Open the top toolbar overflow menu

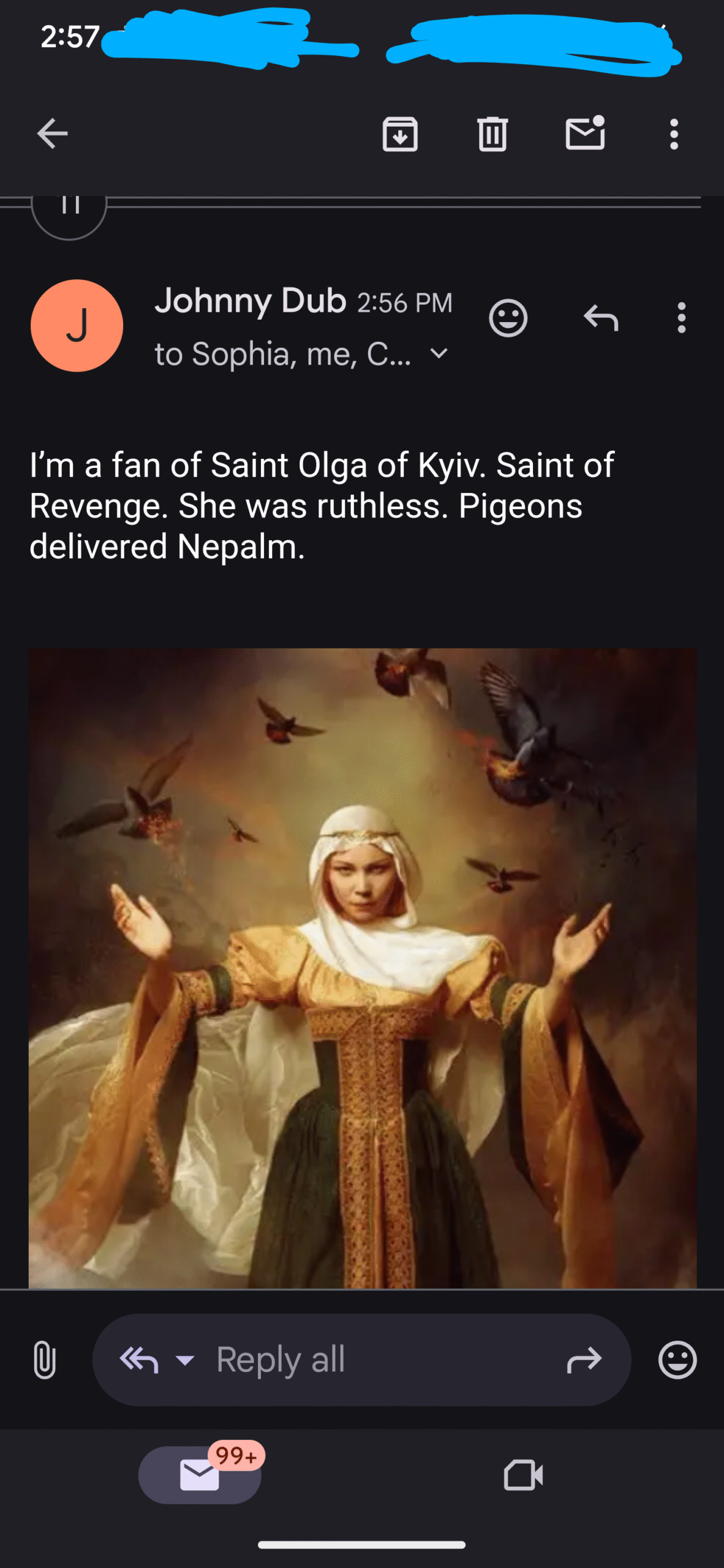[x=674, y=134]
